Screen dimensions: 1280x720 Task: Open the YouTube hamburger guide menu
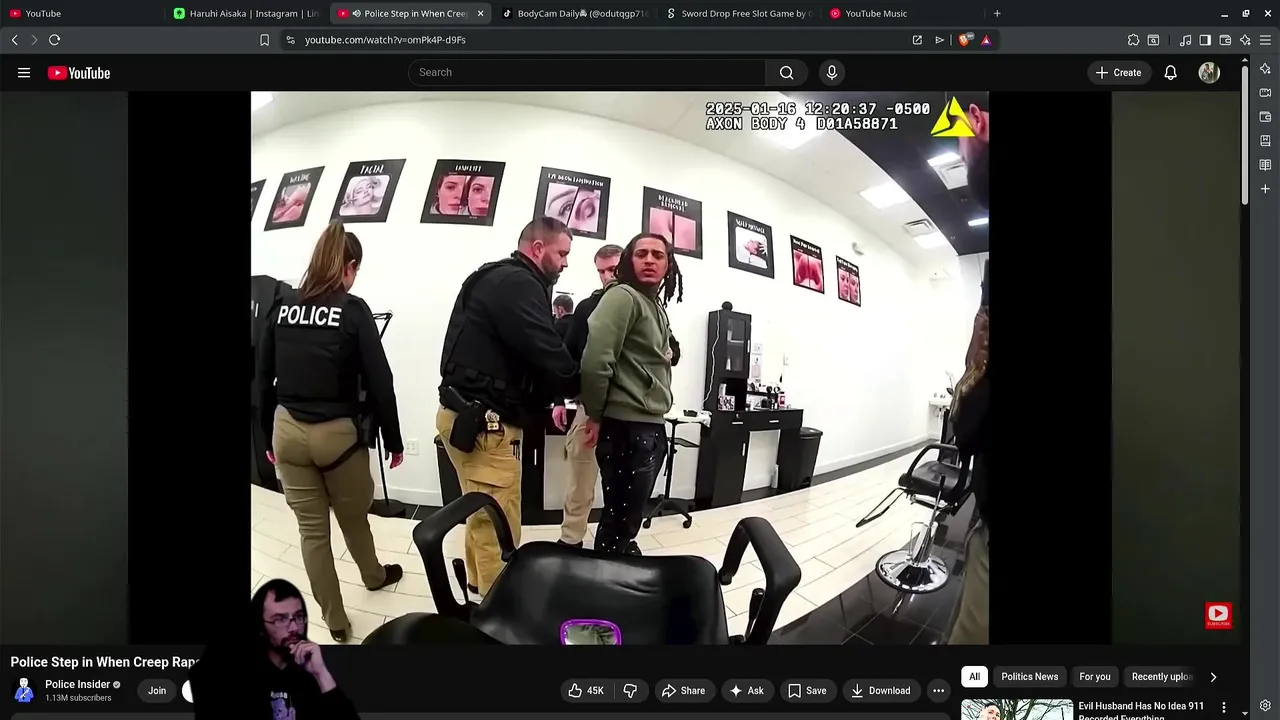(24, 73)
